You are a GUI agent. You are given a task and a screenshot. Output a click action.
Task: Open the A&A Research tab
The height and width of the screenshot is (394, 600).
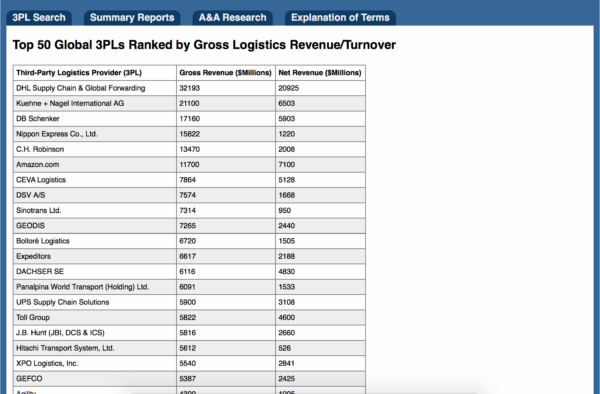coord(233,18)
